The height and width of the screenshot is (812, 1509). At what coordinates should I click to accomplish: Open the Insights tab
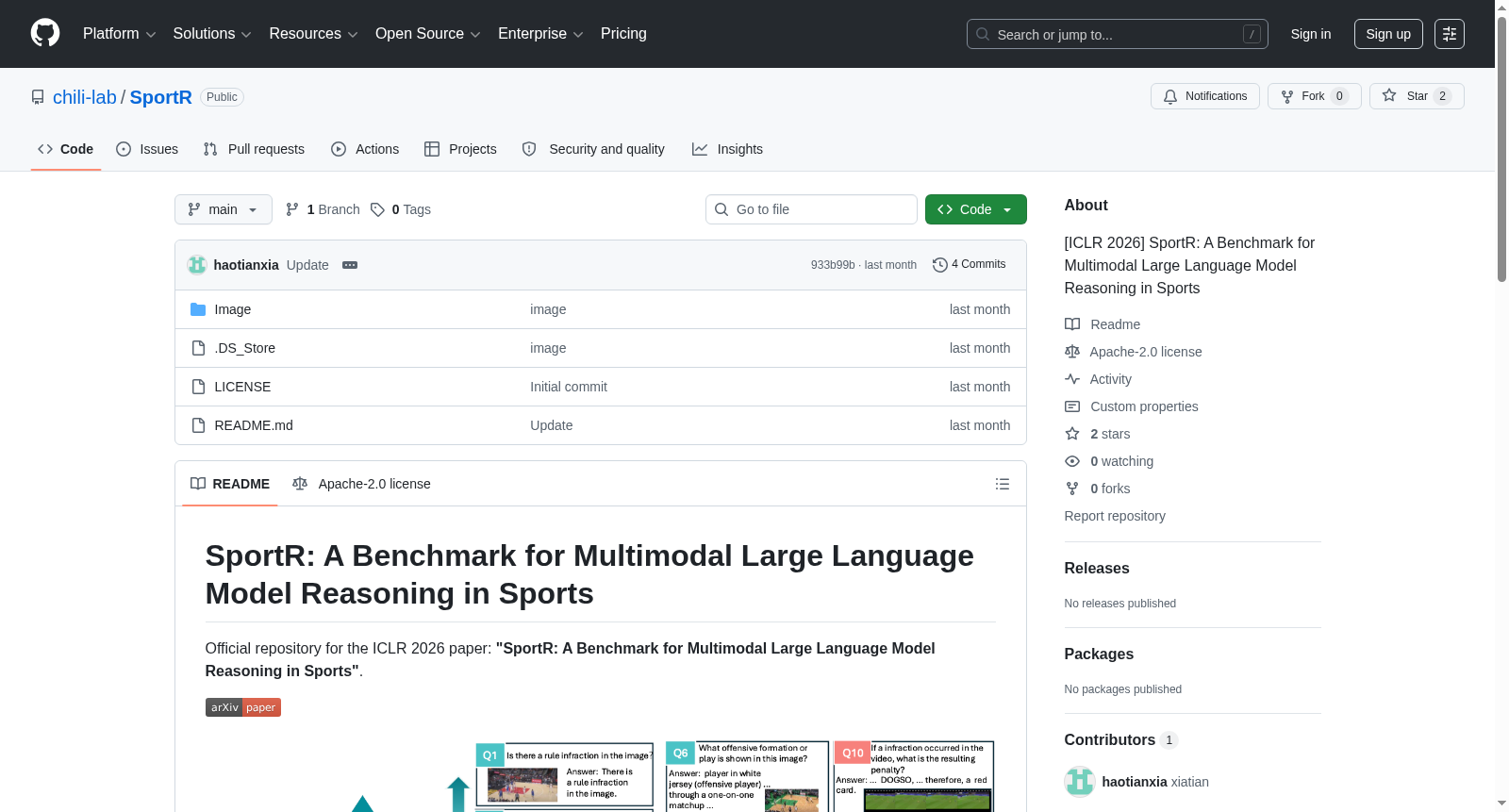(x=727, y=149)
